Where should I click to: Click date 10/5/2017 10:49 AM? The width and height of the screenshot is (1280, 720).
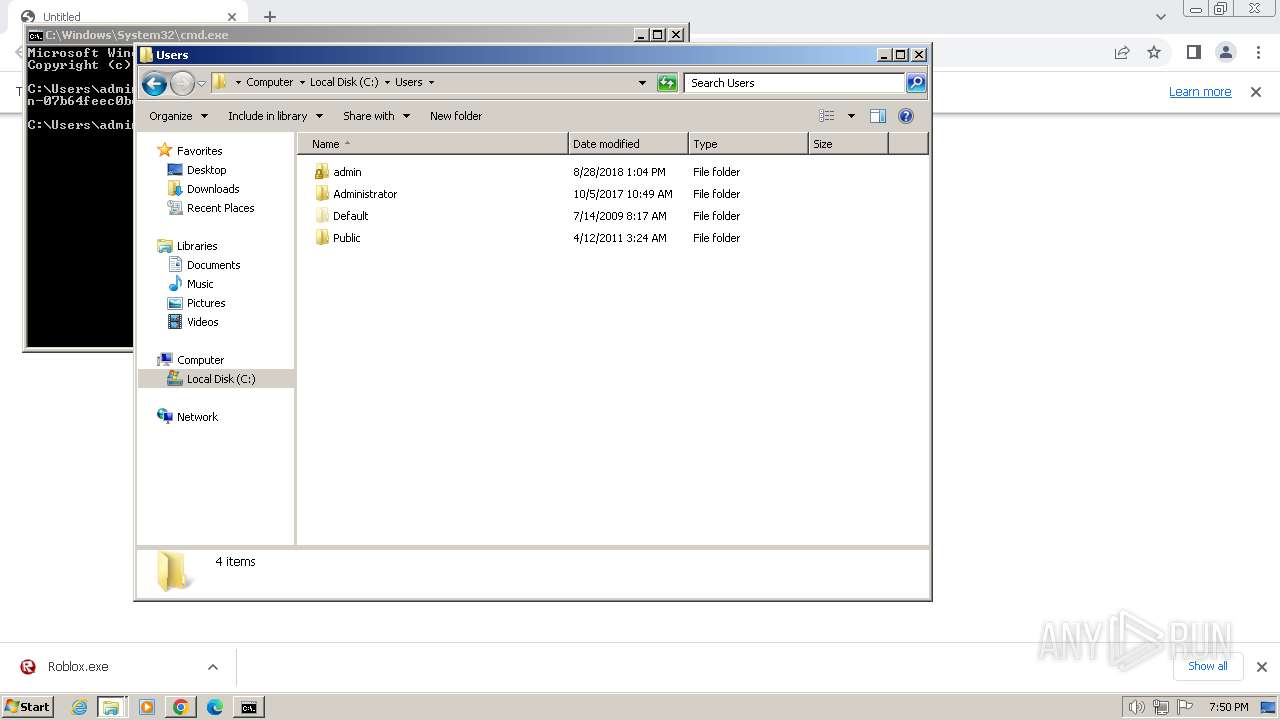623,194
